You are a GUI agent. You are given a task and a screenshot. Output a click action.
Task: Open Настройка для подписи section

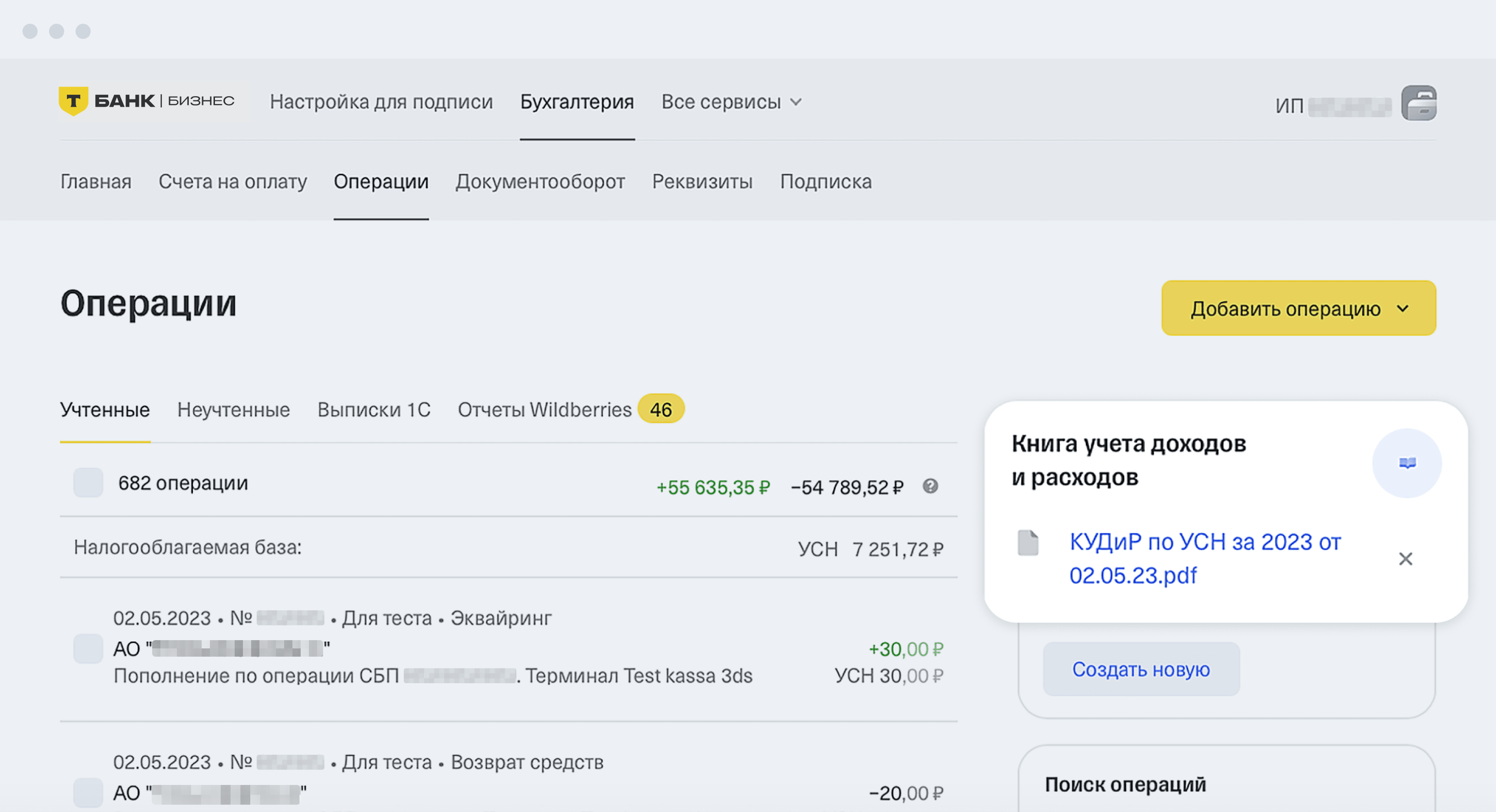tap(381, 102)
